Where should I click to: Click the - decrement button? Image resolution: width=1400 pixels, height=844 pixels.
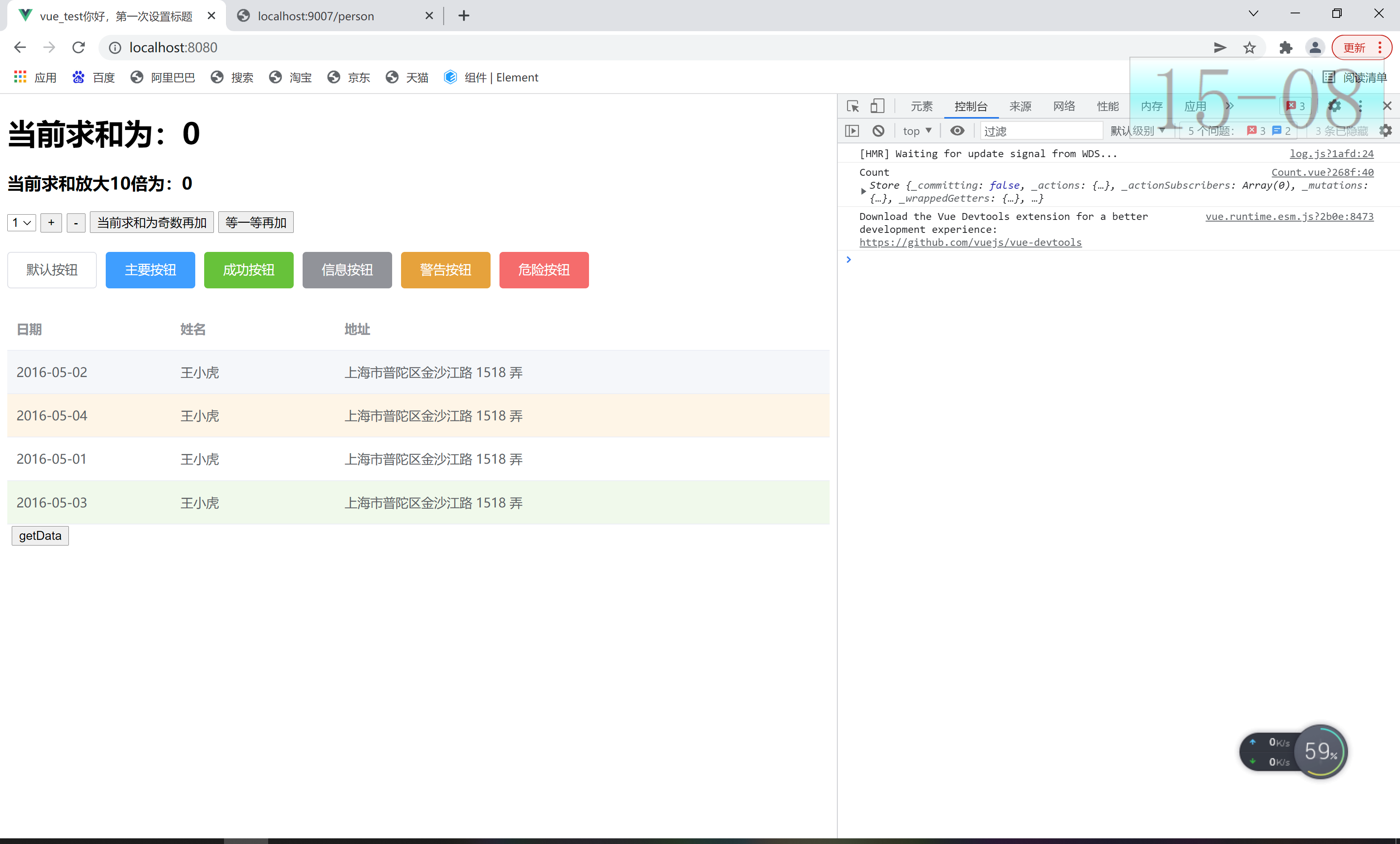(76, 223)
